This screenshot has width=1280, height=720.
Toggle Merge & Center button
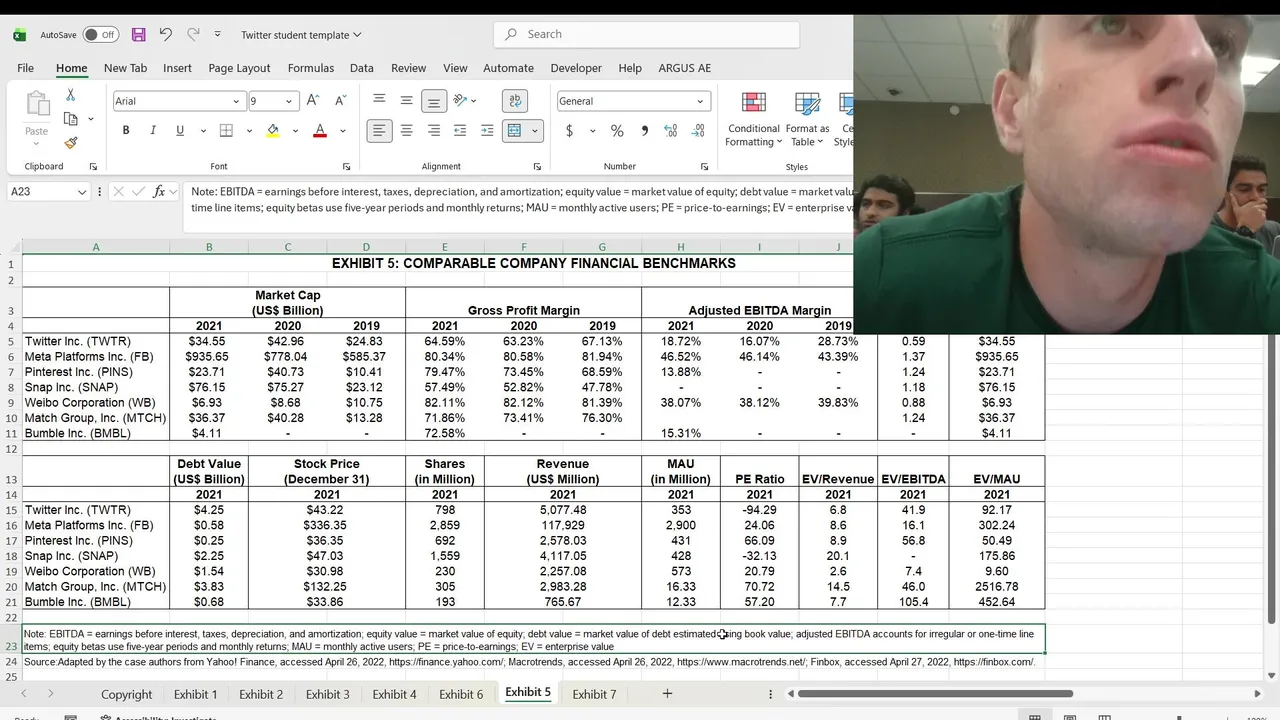pyautogui.click(x=514, y=131)
